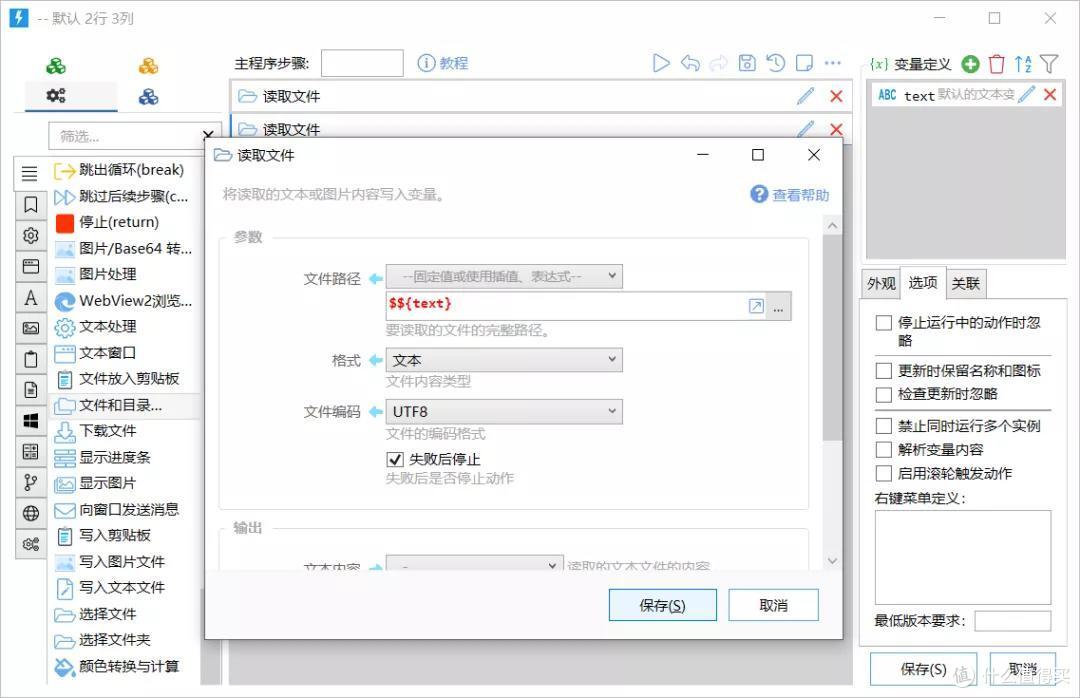This screenshot has width=1080, height=698.
Task: Open the text 'A' category in sidebar
Action: coord(30,298)
